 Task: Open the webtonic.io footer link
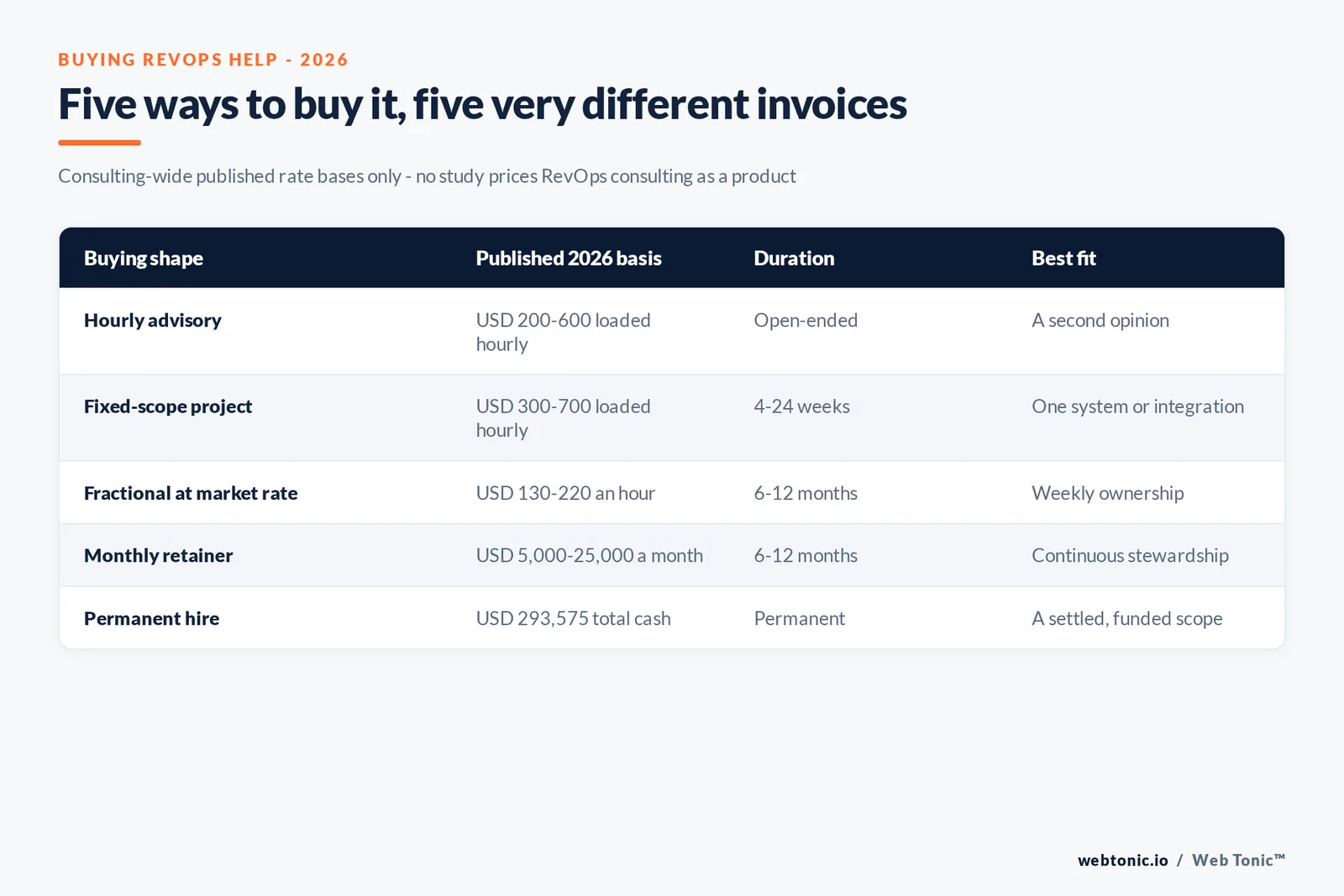[1123, 860]
